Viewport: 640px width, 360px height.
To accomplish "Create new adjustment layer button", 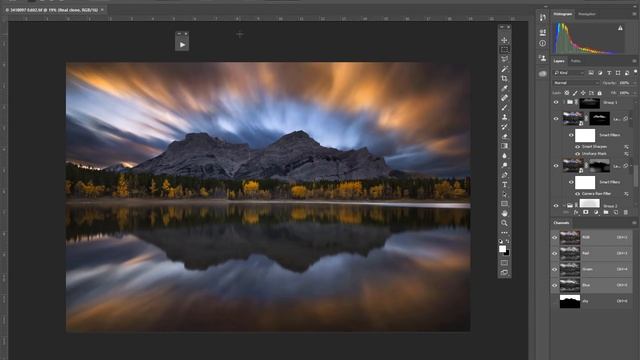I will point(596,213).
